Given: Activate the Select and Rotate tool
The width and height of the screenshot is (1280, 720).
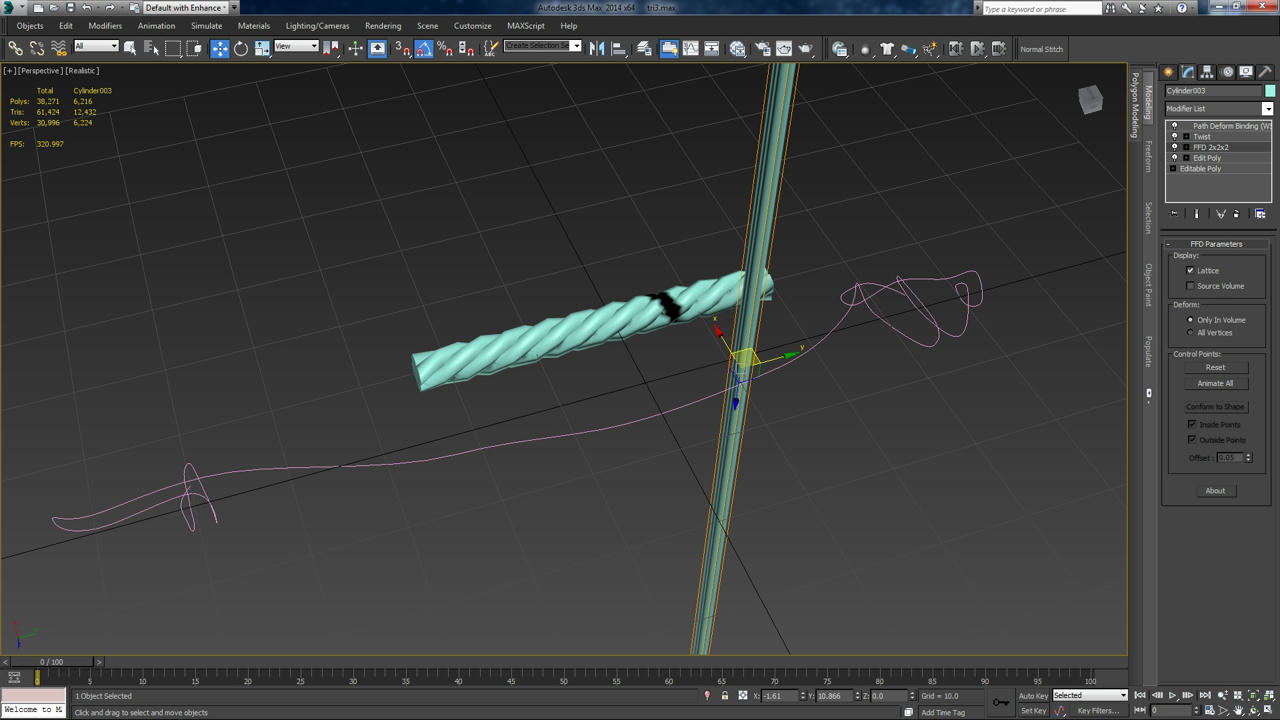Looking at the screenshot, I should [x=241, y=48].
